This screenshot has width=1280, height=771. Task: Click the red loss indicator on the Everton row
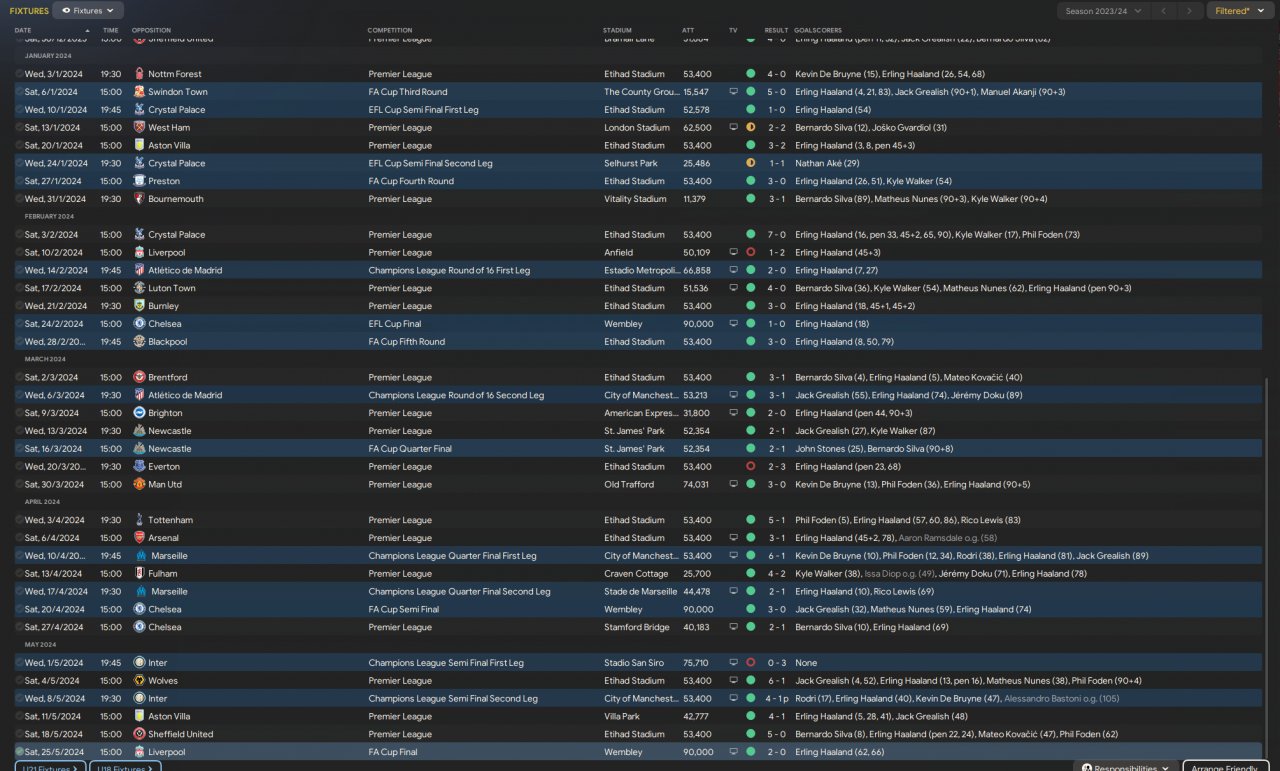[x=750, y=467]
